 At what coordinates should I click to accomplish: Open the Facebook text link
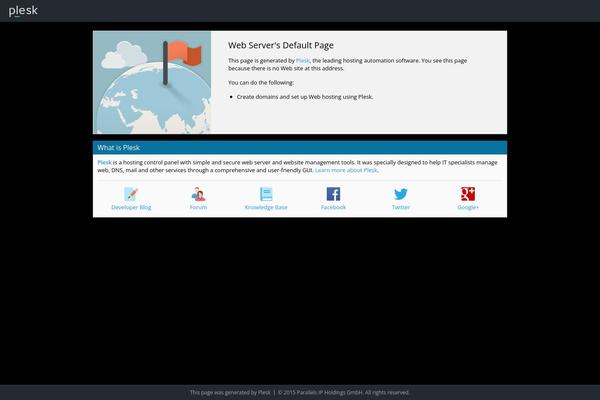333,207
